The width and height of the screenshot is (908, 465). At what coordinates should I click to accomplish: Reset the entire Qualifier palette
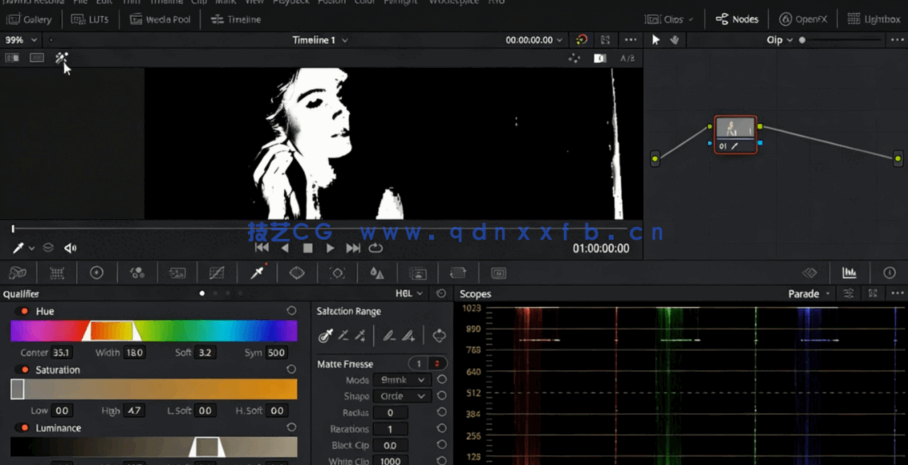441,294
